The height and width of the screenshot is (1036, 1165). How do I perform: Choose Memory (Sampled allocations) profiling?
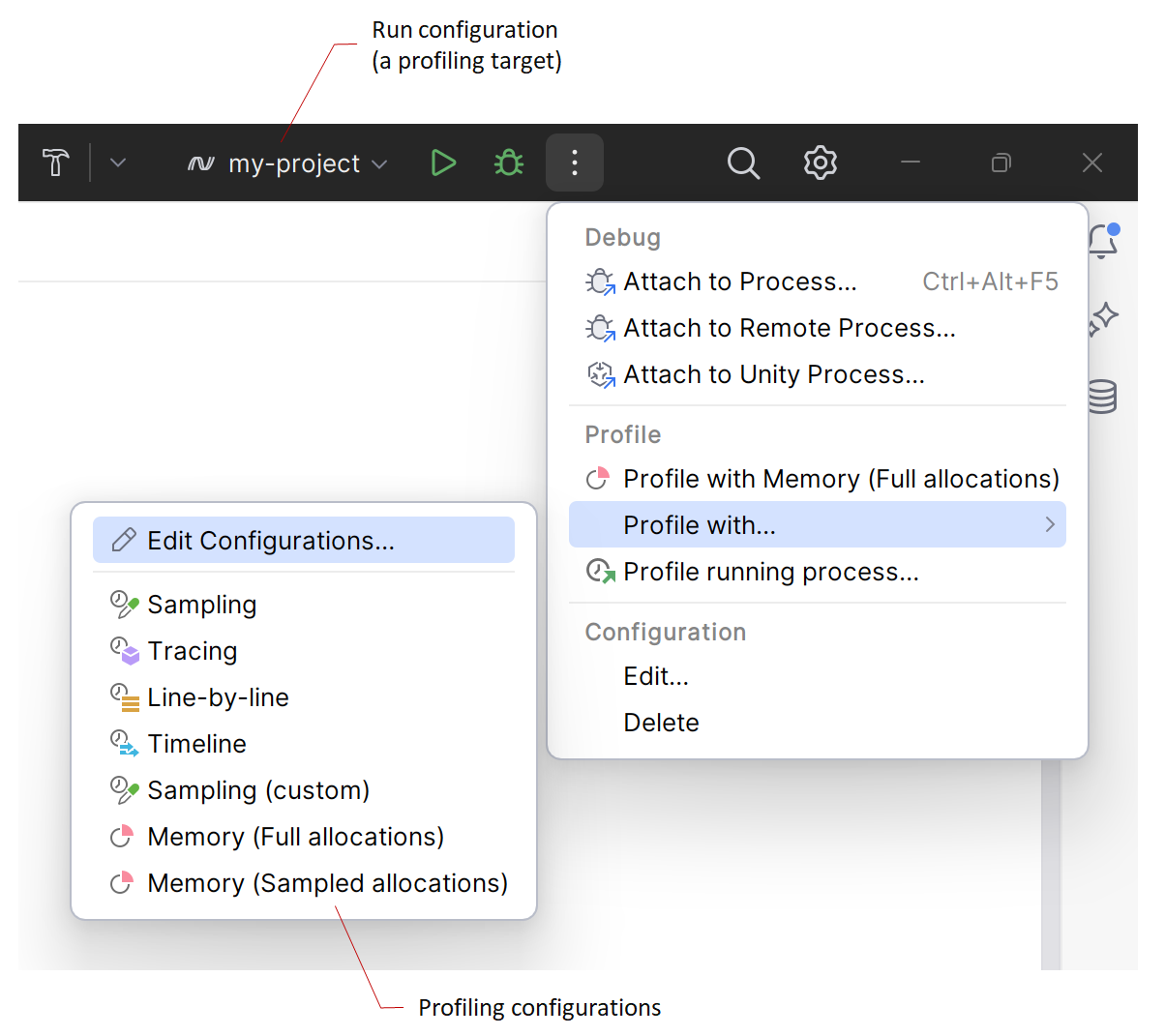[x=327, y=882]
